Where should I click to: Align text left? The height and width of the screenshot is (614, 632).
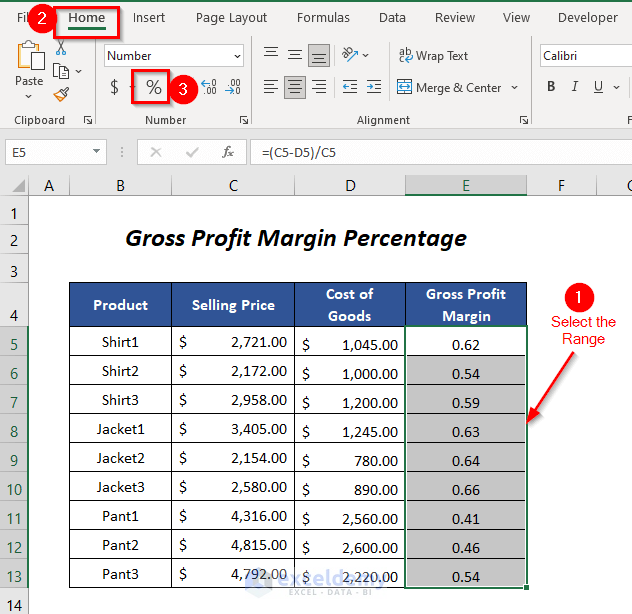271,87
